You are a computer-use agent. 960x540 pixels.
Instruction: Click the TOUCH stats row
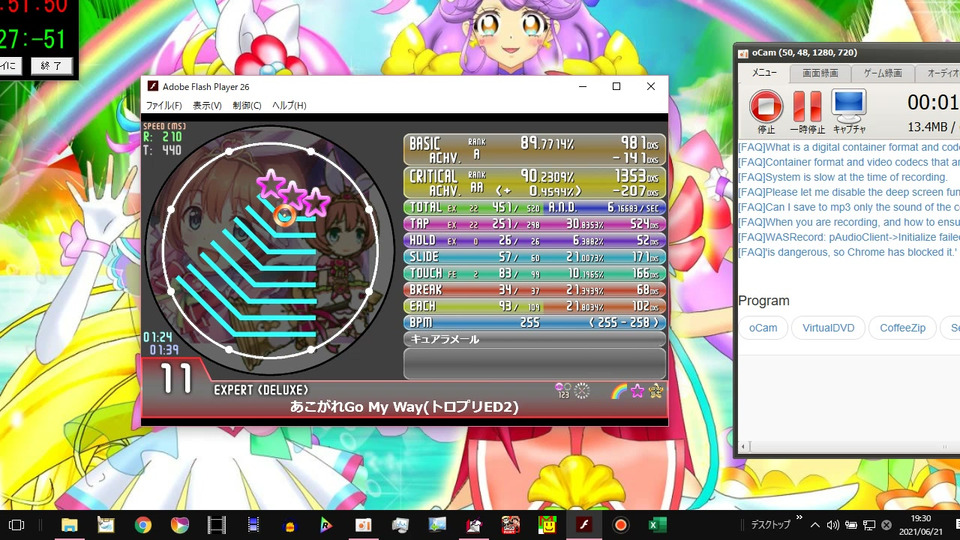pyautogui.click(x=534, y=273)
